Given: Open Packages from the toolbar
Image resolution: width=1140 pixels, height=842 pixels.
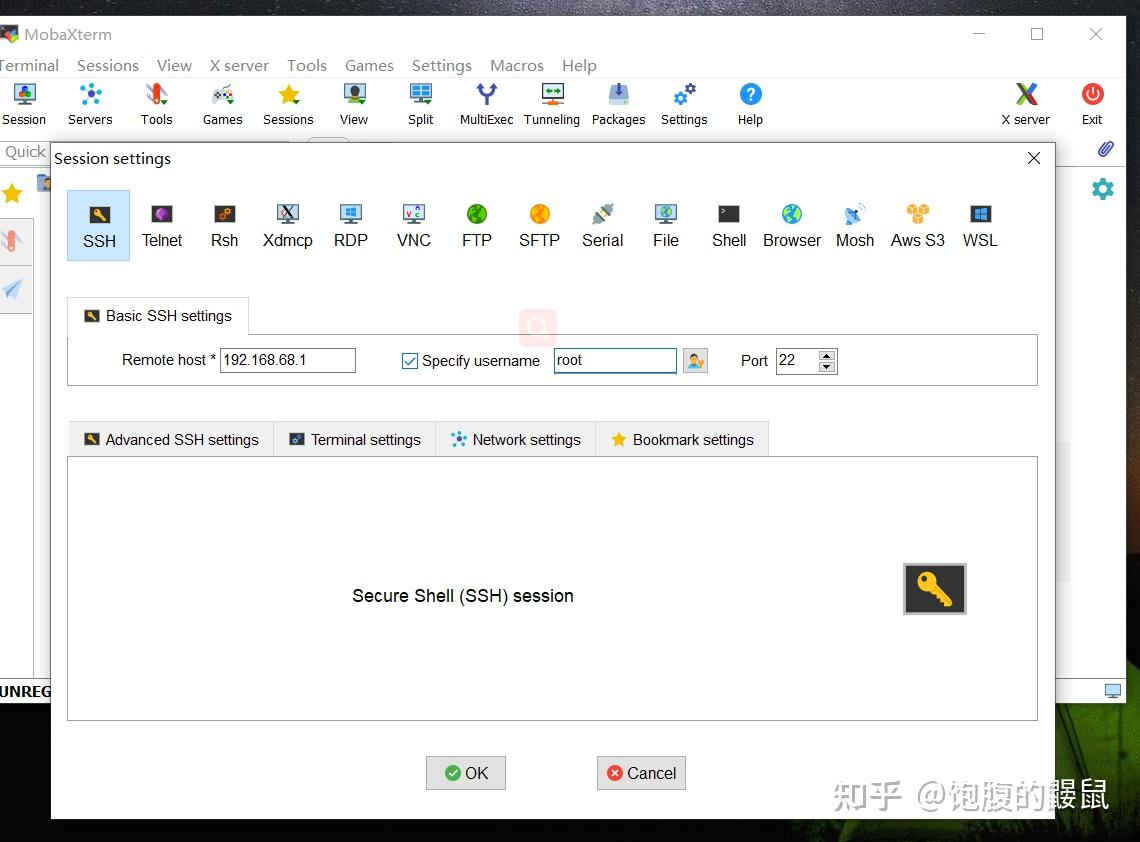Looking at the screenshot, I should [x=618, y=105].
